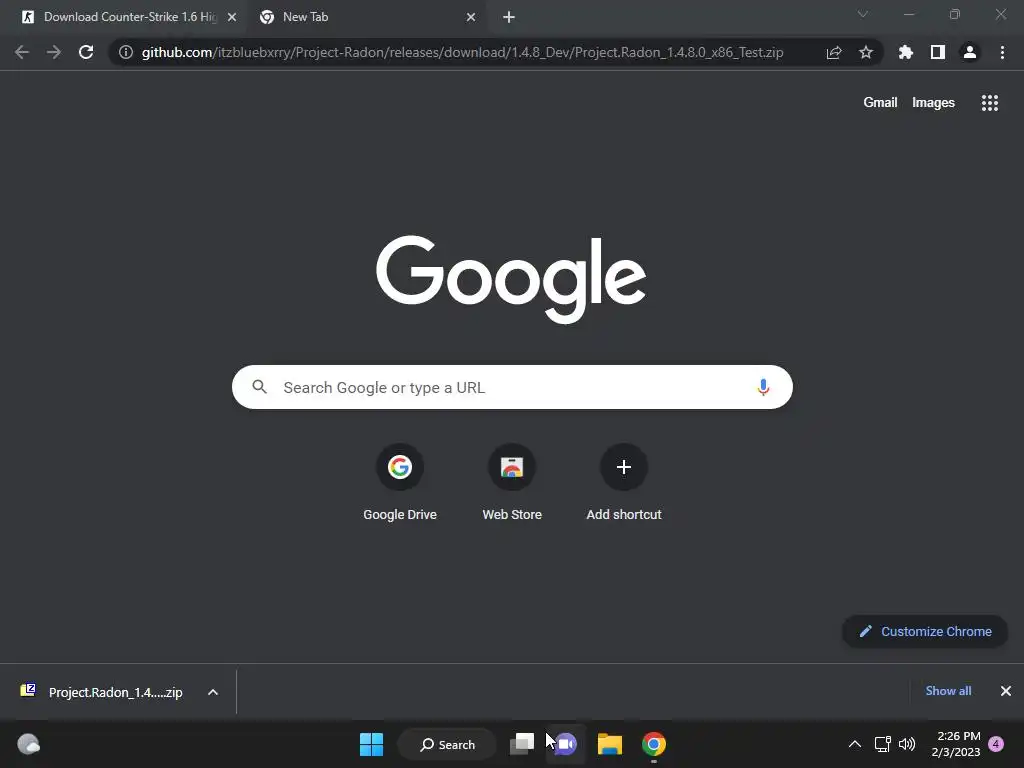
Task: Close the Download Counter-Strike 1.6 tab
Action: pos(232,17)
